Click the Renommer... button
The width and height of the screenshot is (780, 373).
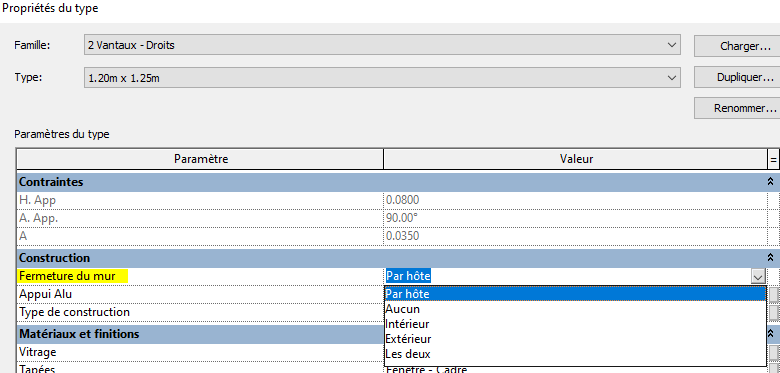pyautogui.click(x=738, y=108)
